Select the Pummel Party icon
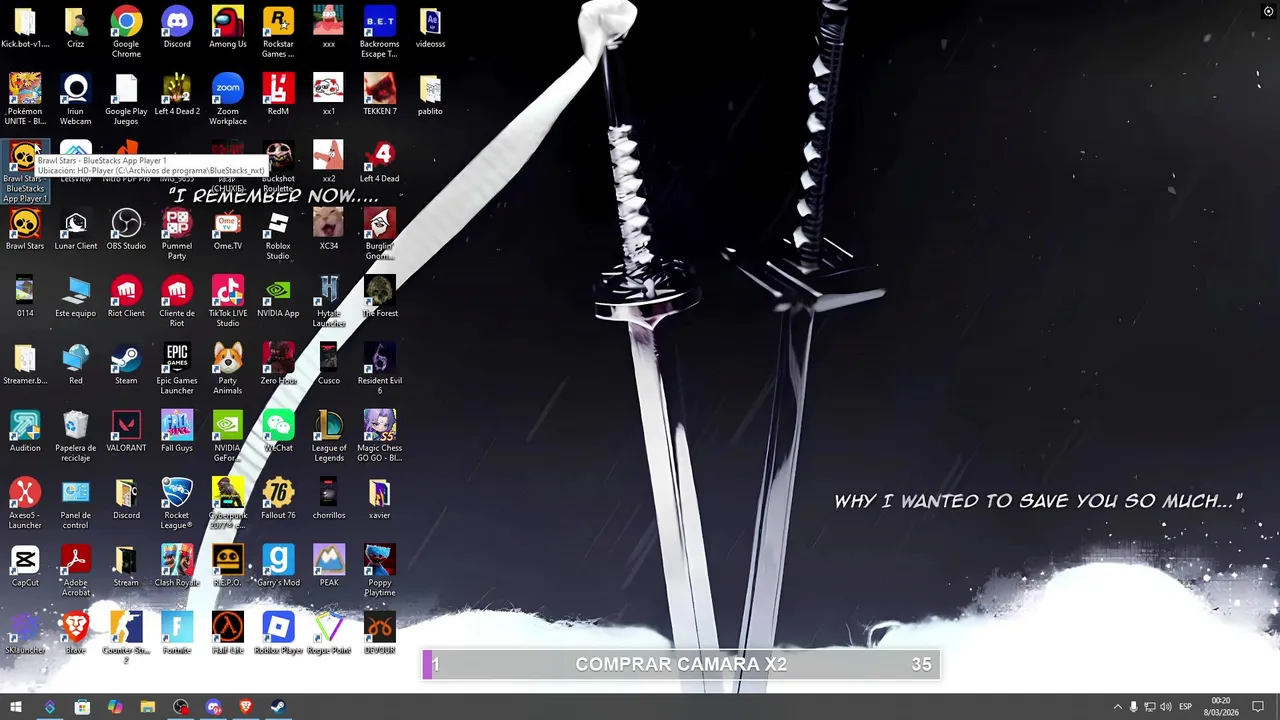The width and height of the screenshot is (1280, 720). [177, 234]
